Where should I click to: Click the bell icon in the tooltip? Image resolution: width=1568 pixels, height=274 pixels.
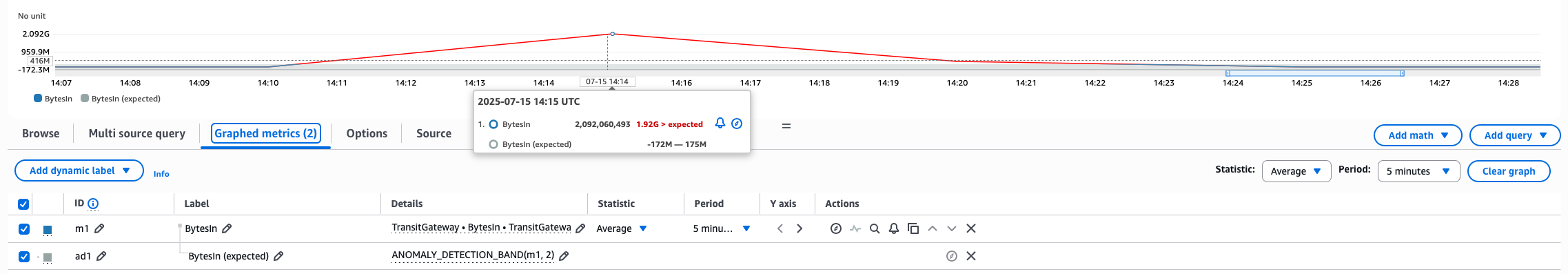tap(720, 123)
